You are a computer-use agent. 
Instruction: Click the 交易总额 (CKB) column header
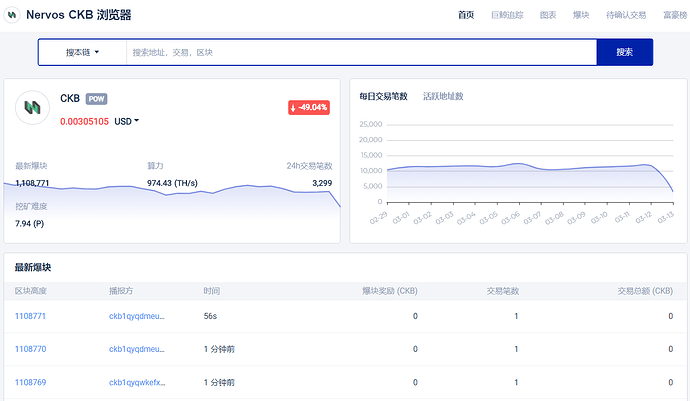pyautogui.click(x=645, y=291)
